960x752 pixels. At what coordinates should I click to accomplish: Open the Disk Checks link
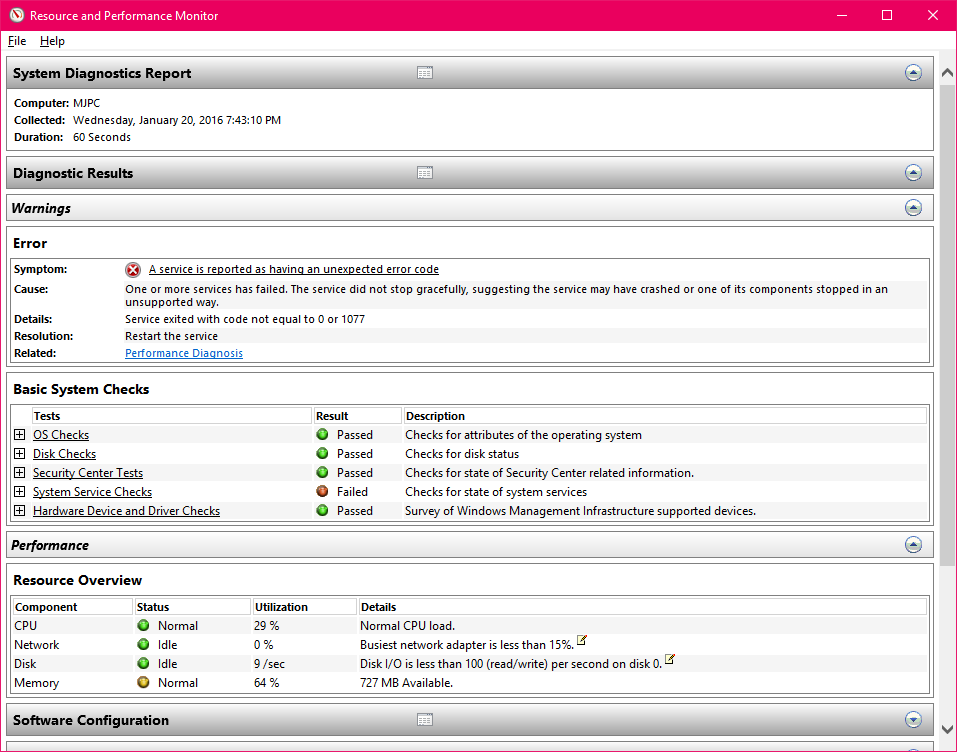pyautogui.click(x=64, y=454)
